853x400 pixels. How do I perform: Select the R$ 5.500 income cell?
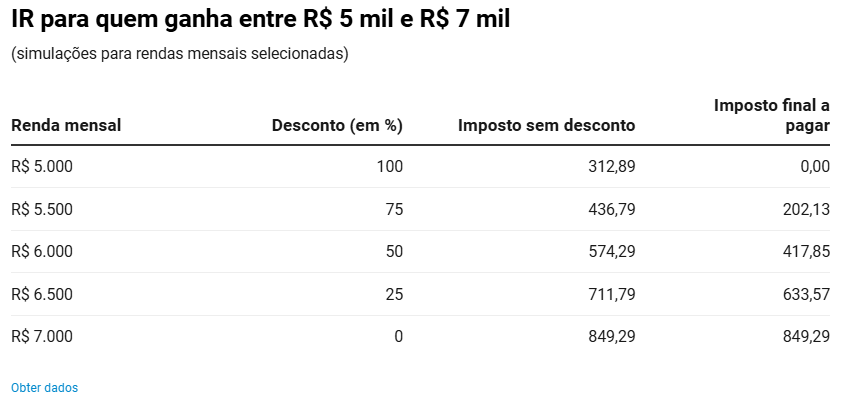coord(41,209)
